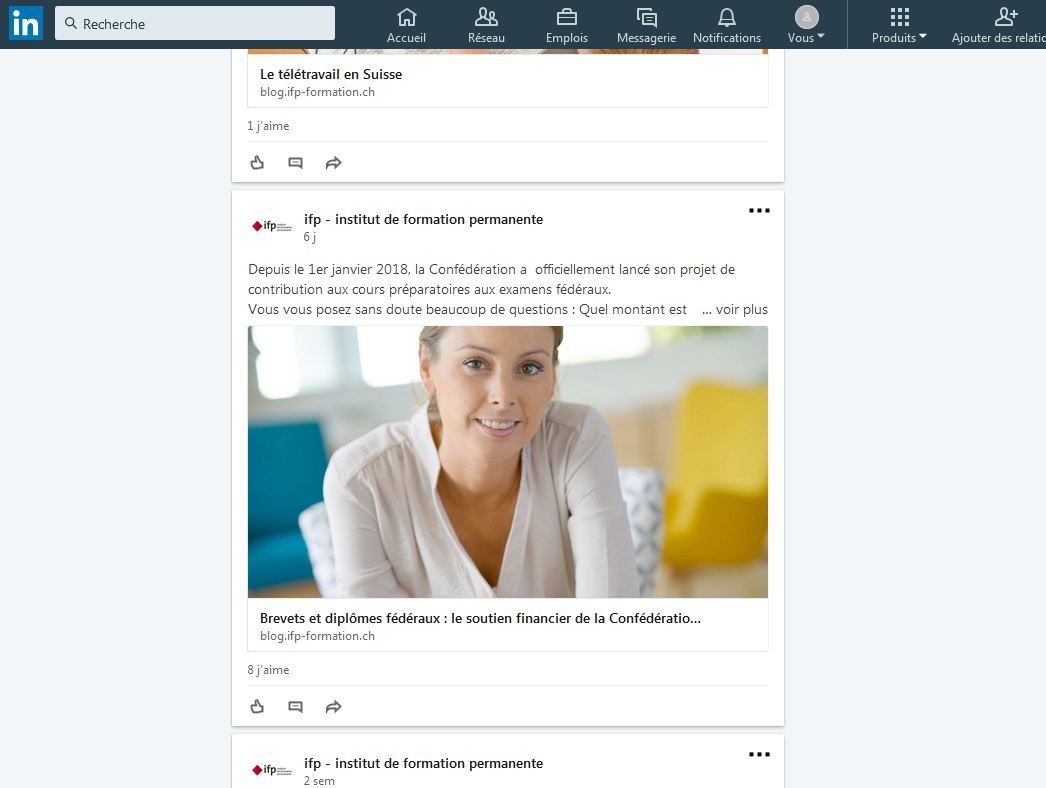The height and width of the screenshot is (788, 1046).
Task: Expand the Vous profile dropdown
Action: (x=806, y=25)
